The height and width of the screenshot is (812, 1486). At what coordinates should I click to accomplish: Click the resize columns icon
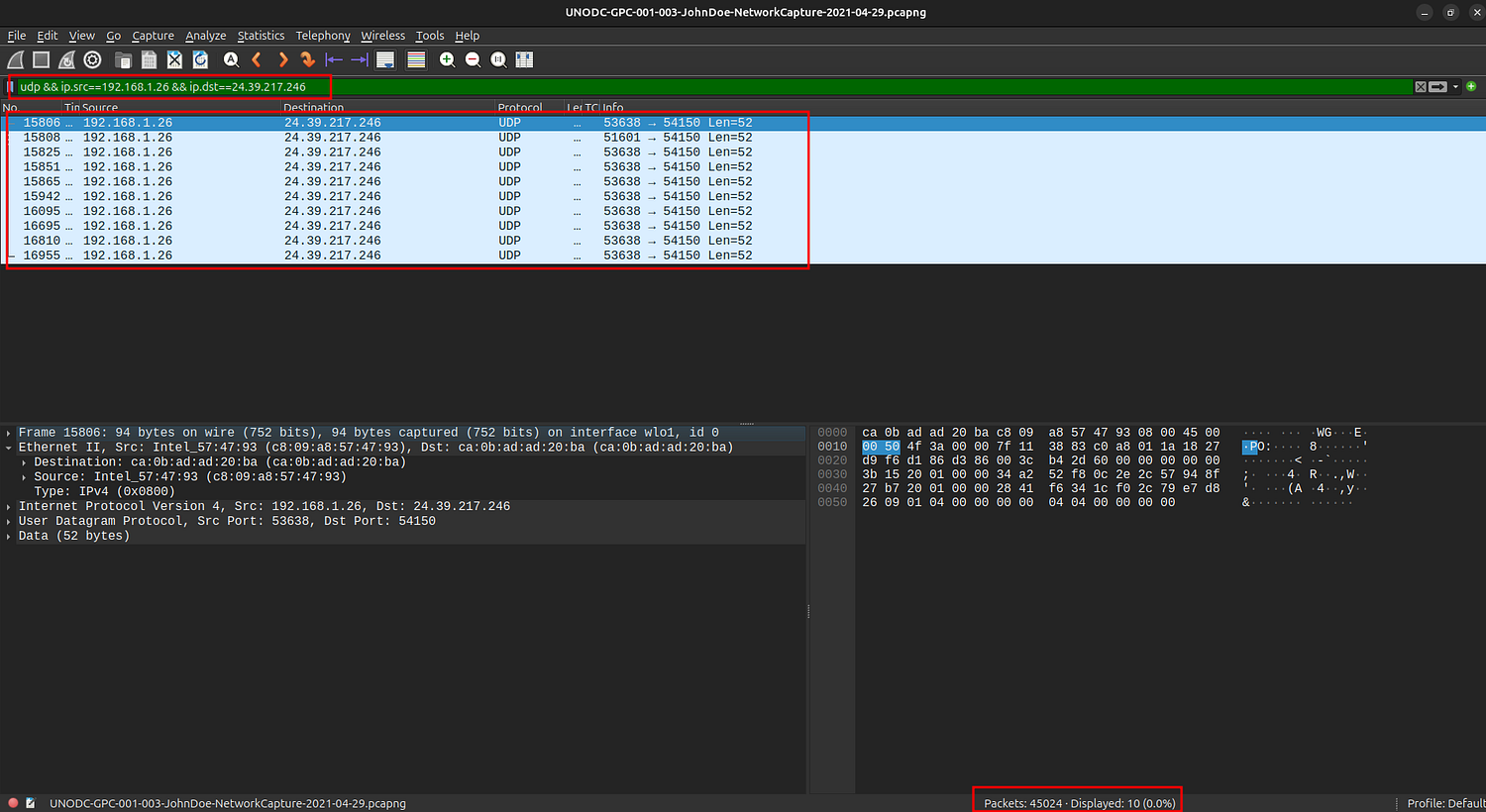point(525,60)
